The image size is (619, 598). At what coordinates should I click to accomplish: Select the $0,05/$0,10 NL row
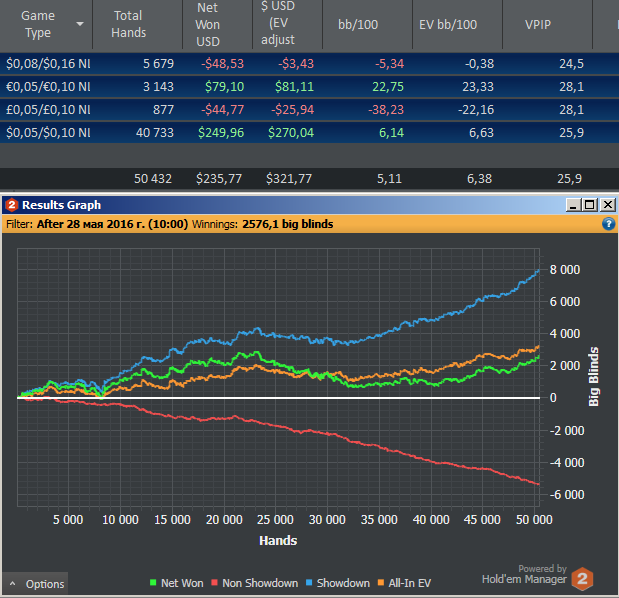(50, 133)
